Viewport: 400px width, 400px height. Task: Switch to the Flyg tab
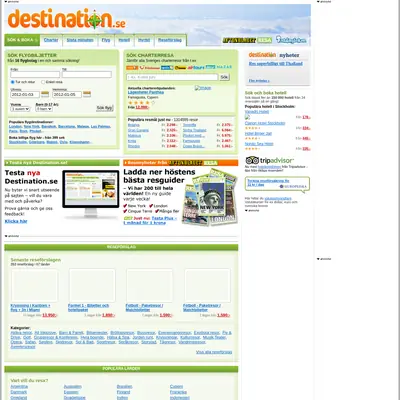click(106, 40)
